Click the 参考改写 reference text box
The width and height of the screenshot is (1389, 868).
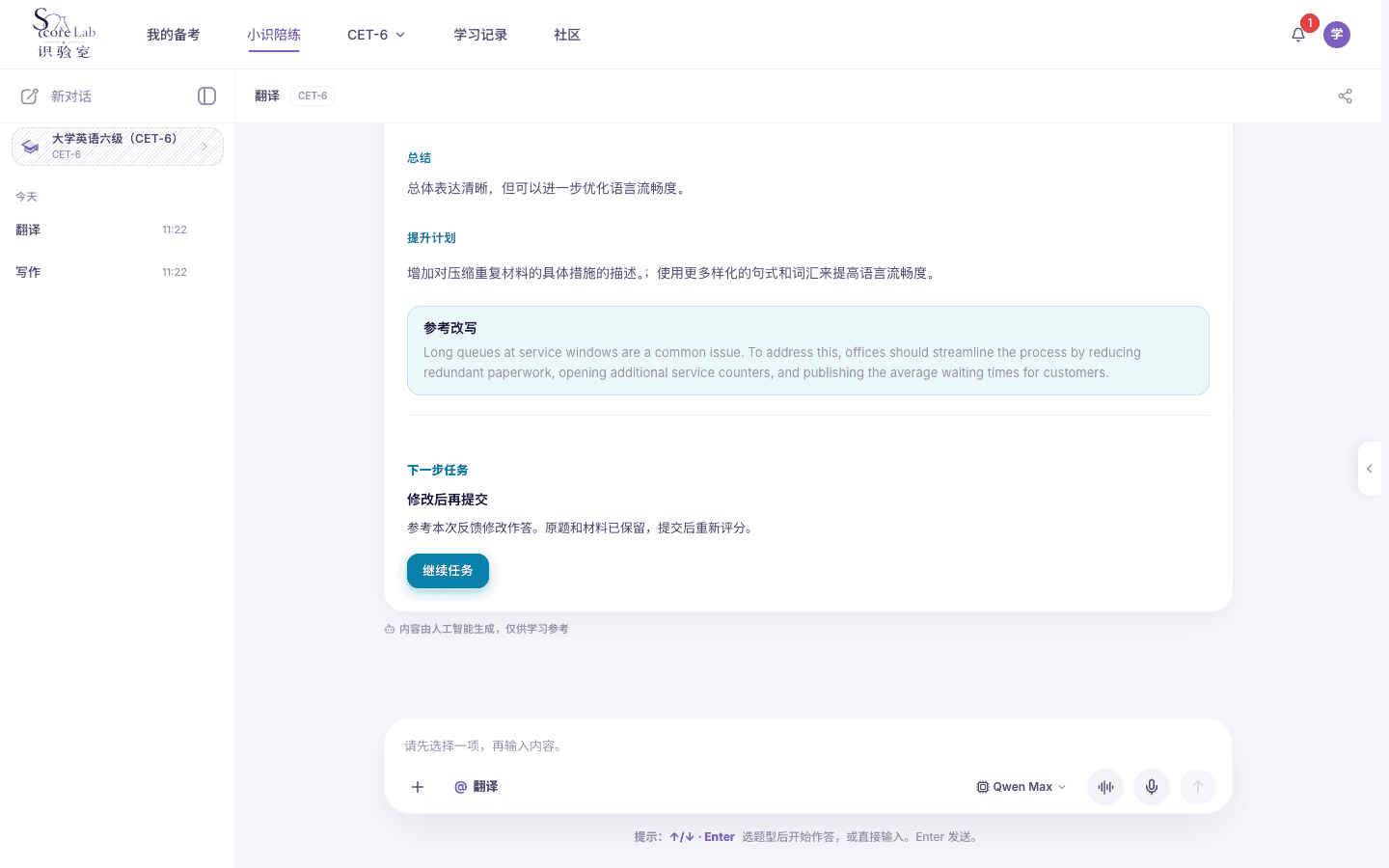pos(808,351)
